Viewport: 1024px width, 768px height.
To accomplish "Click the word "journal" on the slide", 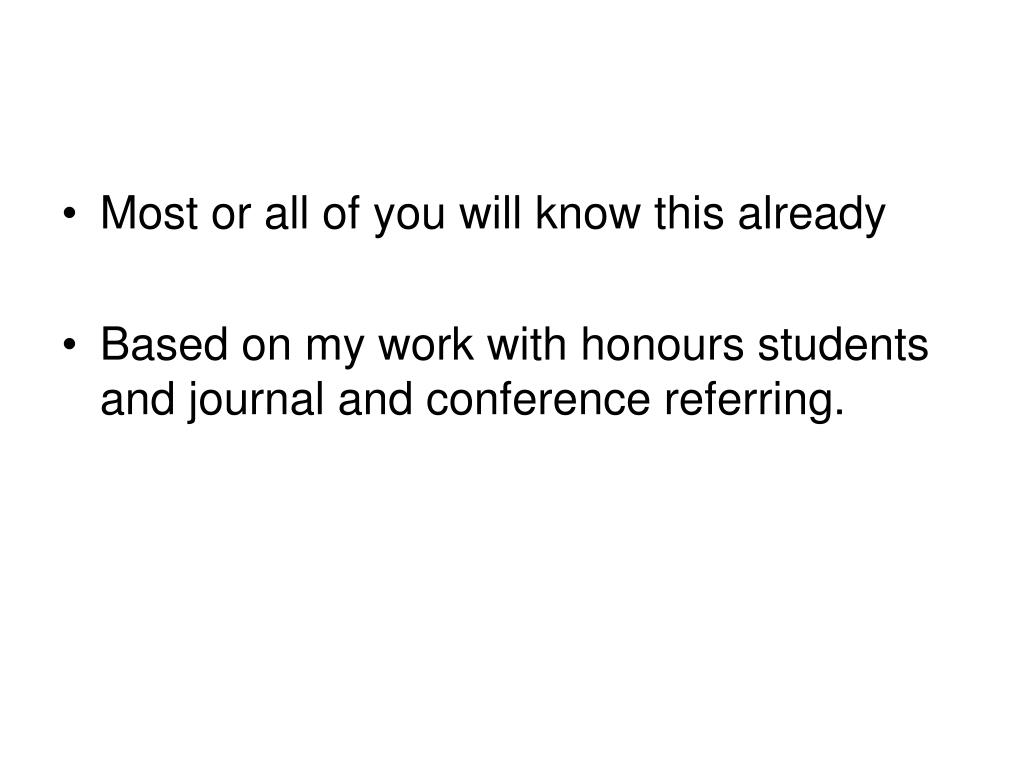I will pos(255,401).
